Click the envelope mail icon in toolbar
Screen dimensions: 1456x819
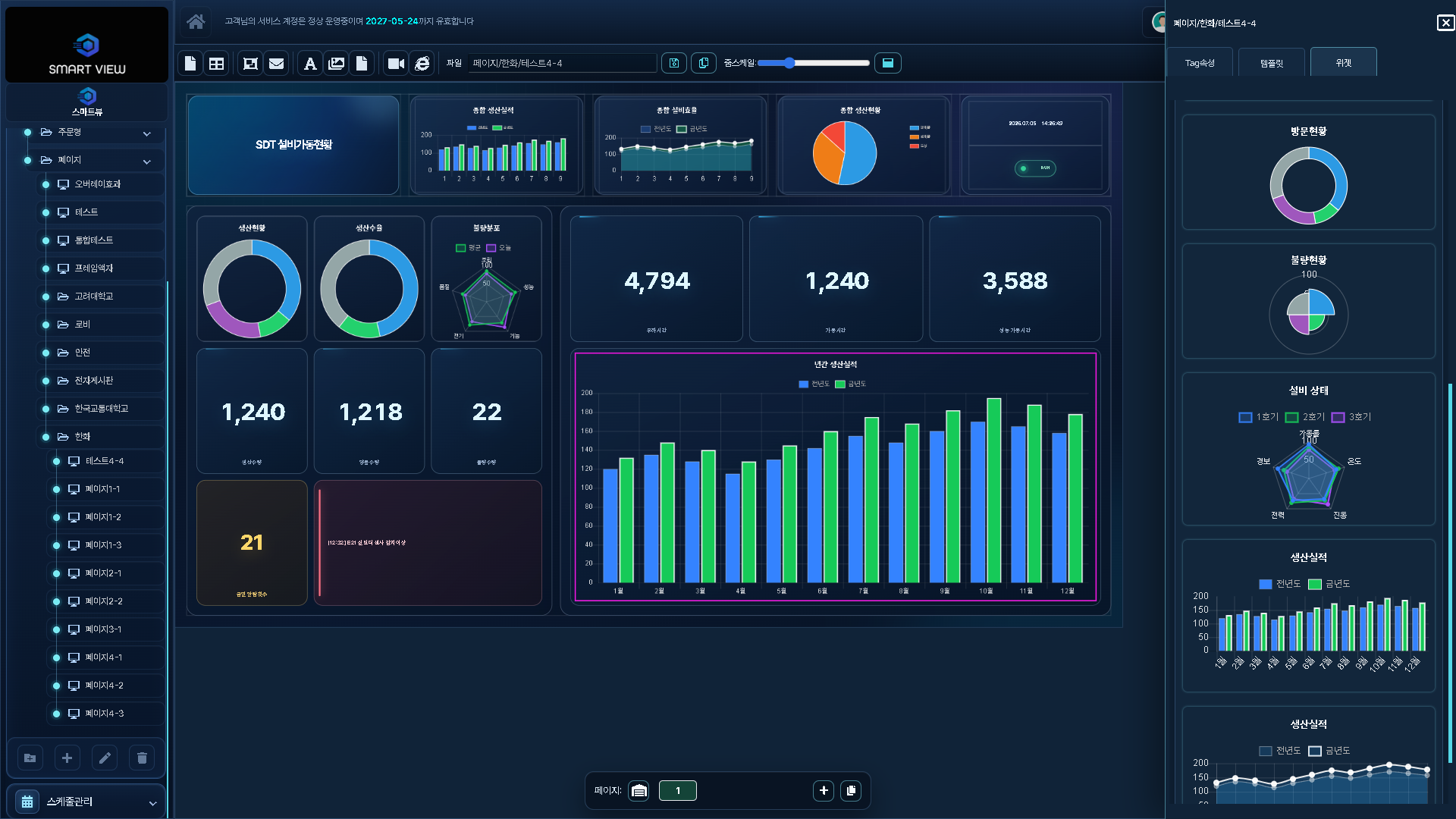point(277,64)
